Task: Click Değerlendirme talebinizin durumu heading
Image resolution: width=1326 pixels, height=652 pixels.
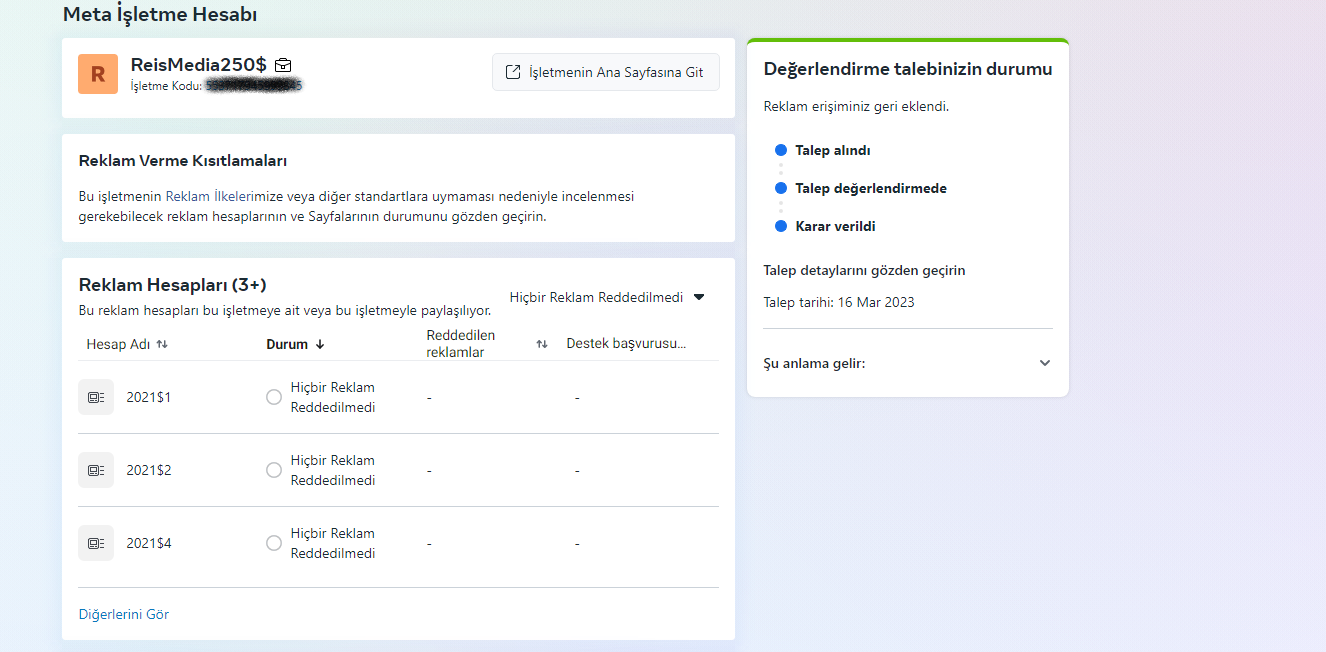Action: point(908,69)
